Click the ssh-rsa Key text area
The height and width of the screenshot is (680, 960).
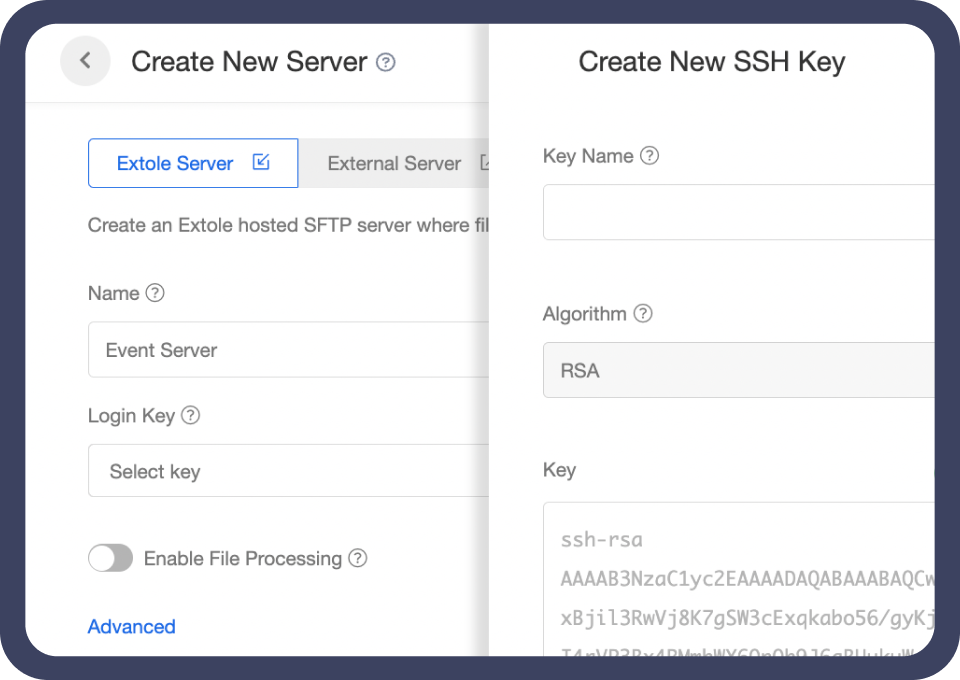pos(738,579)
